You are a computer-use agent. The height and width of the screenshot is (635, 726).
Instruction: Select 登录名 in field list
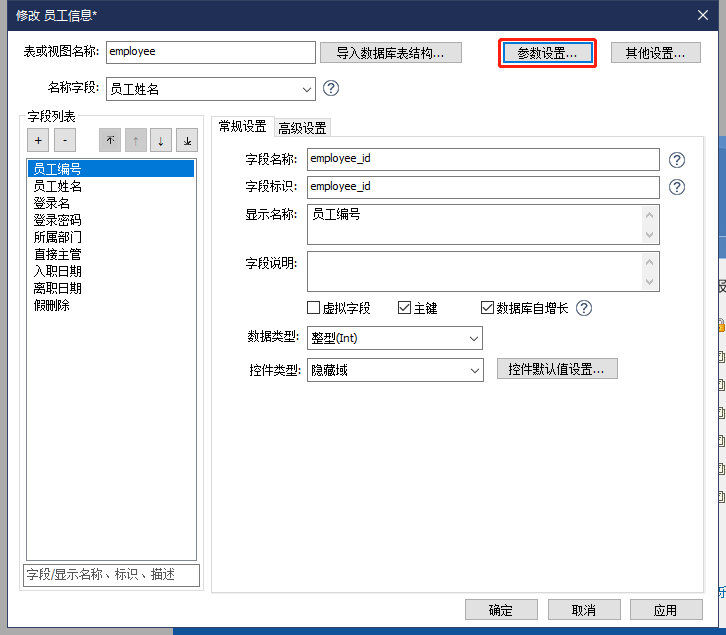tap(111, 203)
